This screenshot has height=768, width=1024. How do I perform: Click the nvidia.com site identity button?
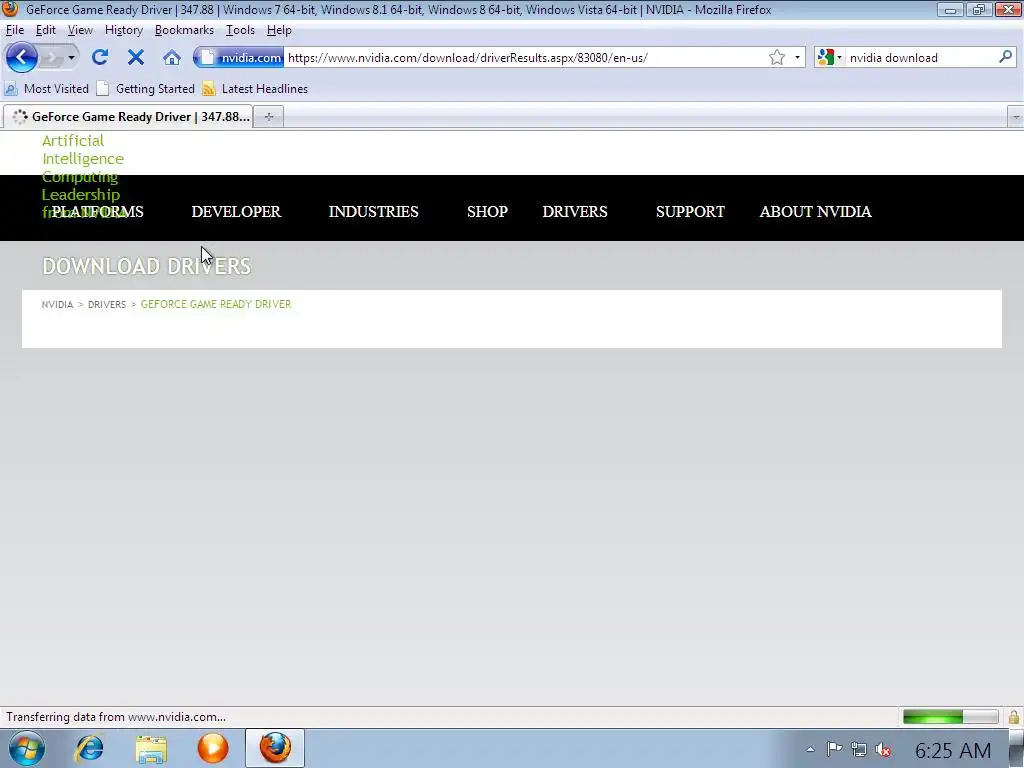pos(239,57)
